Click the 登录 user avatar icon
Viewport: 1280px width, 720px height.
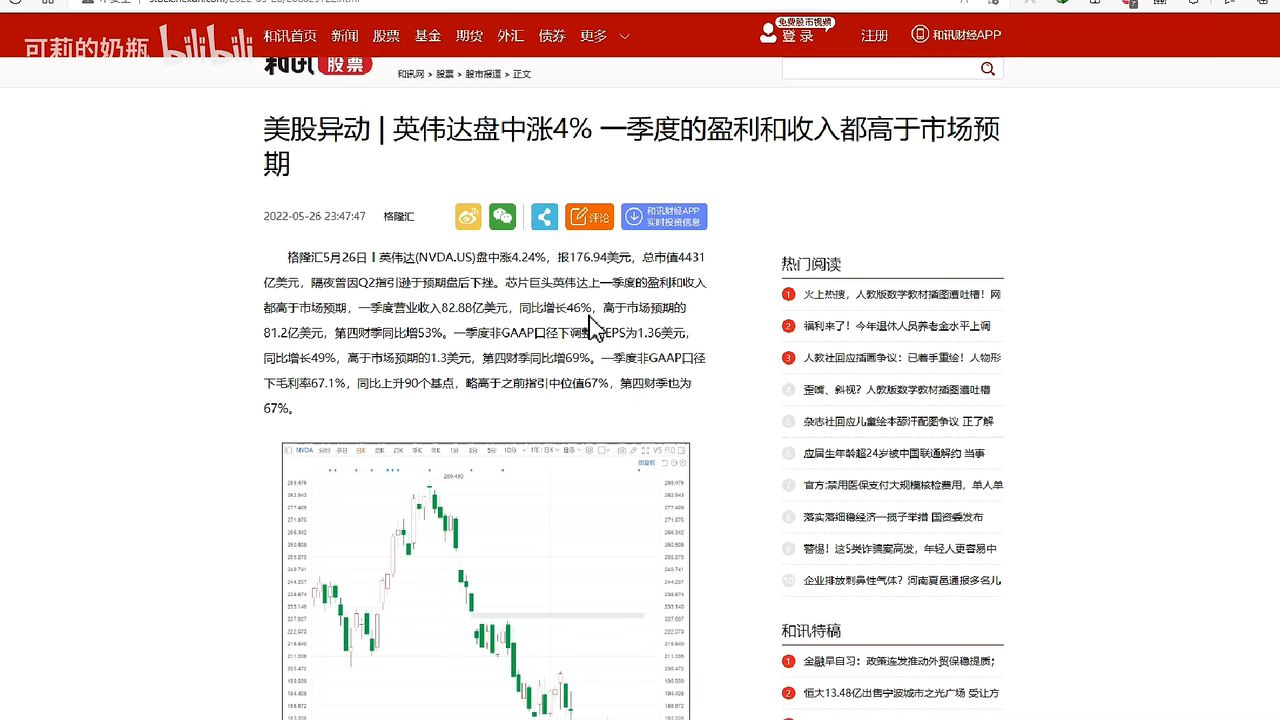click(x=768, y=34)
